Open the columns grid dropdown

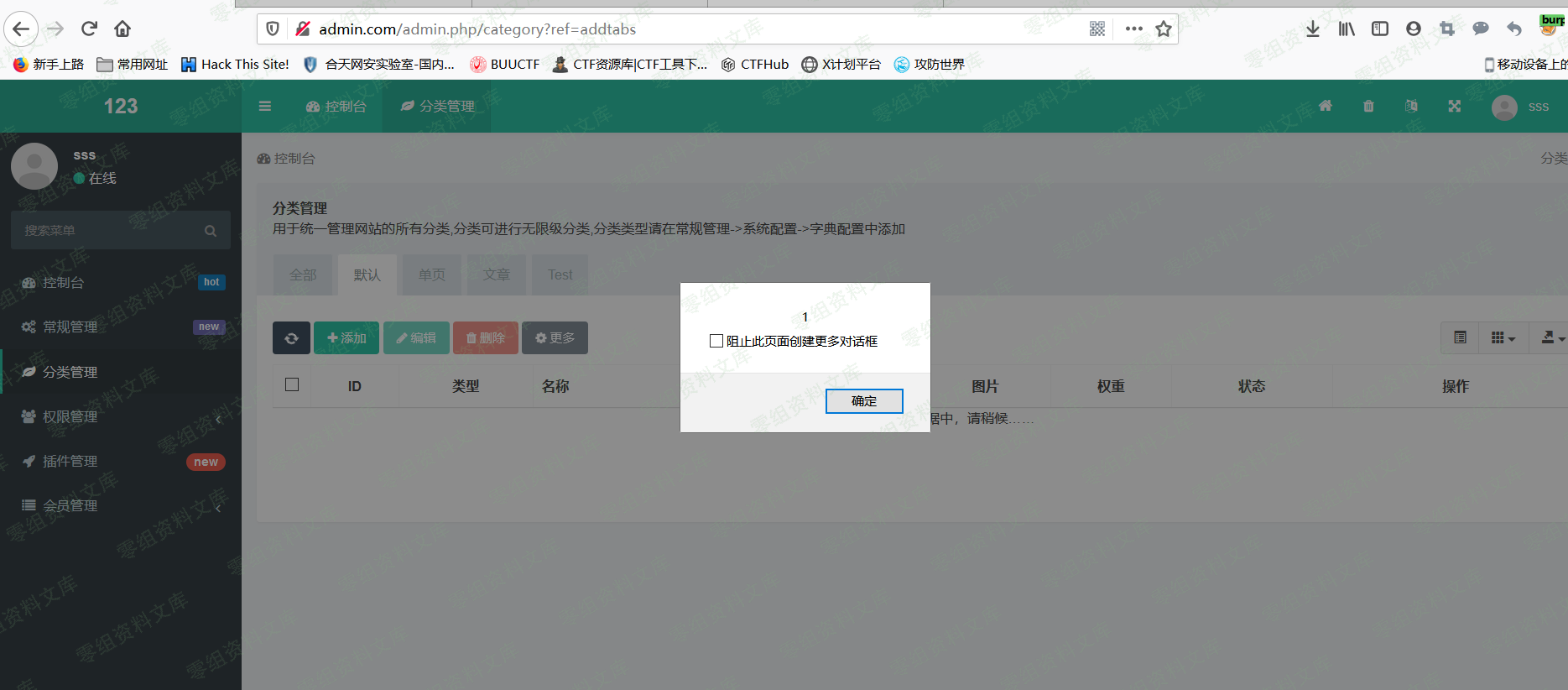click(1503, 337)
